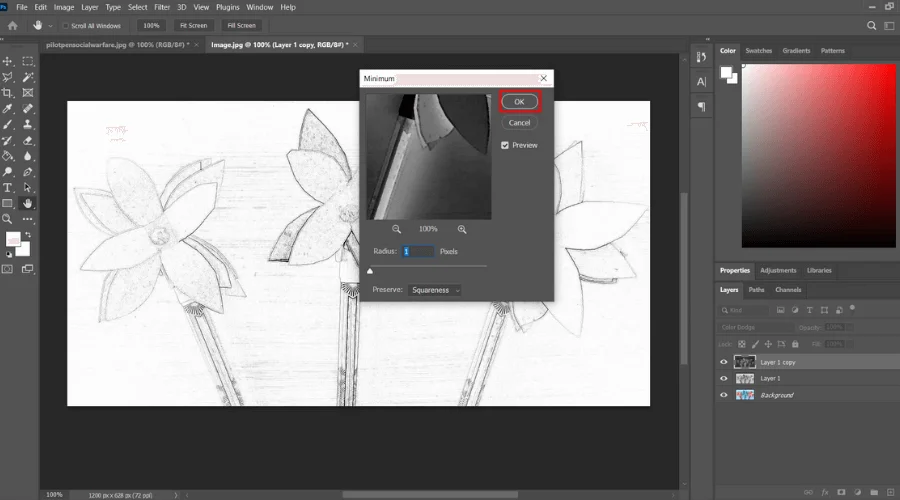Click the Fit Screen button
Image resolution: width=900 pixels, height=500 pixels.
[x=193, y=26]
